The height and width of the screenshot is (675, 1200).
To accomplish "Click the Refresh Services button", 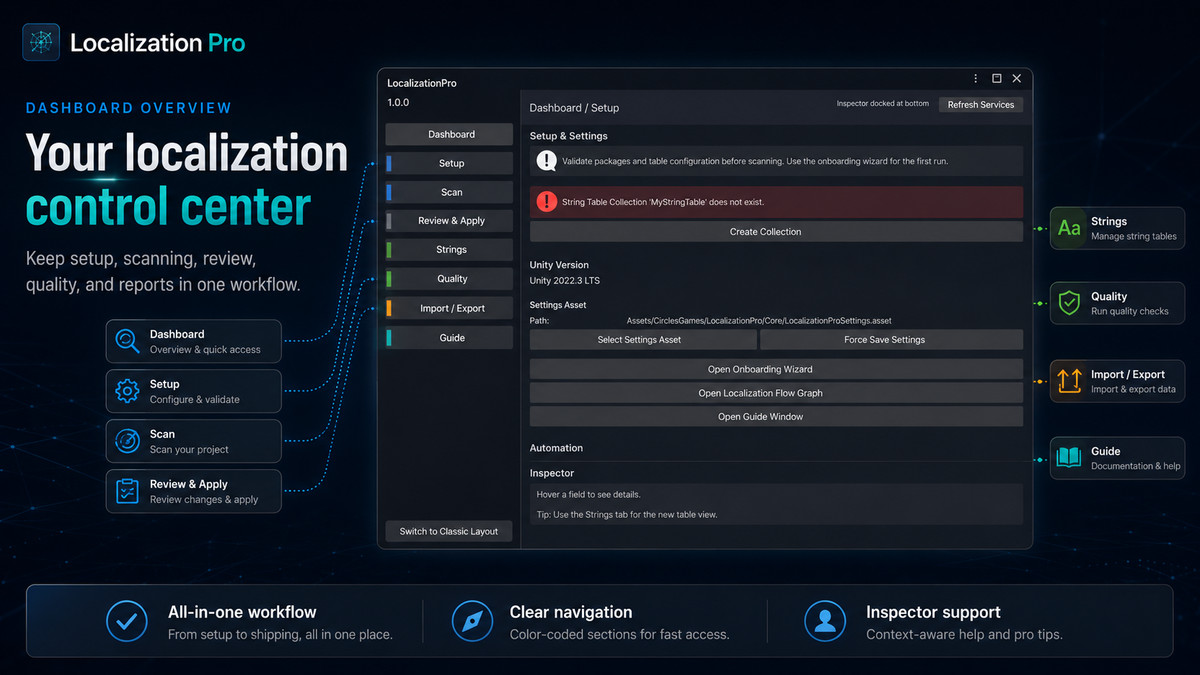I will pos(981,105).
